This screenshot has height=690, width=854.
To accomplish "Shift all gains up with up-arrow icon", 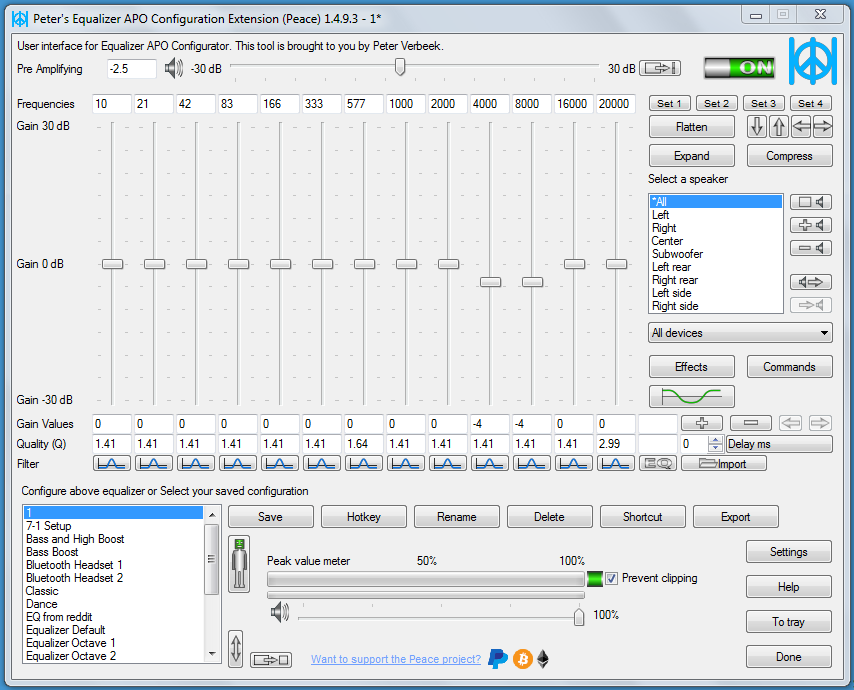I will point(779,127).
